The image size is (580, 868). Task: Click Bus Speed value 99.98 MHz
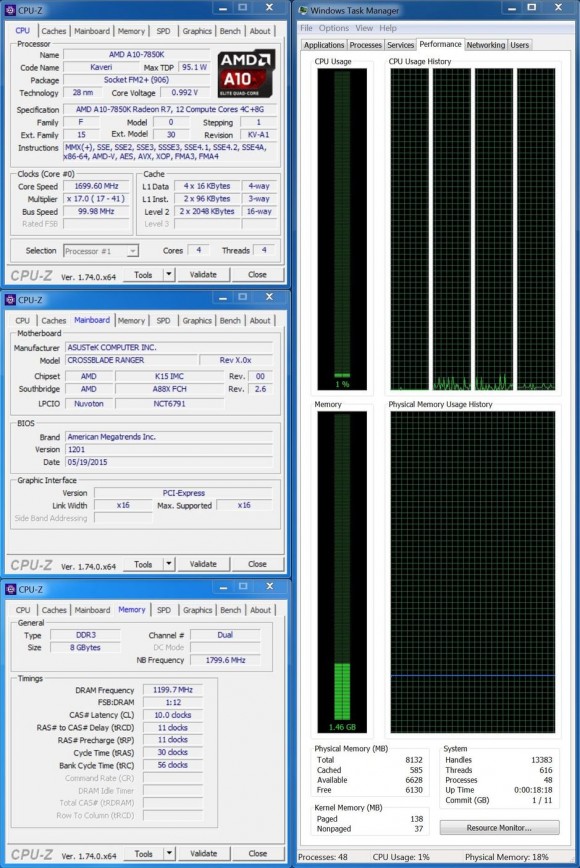[x=96, y=211]
